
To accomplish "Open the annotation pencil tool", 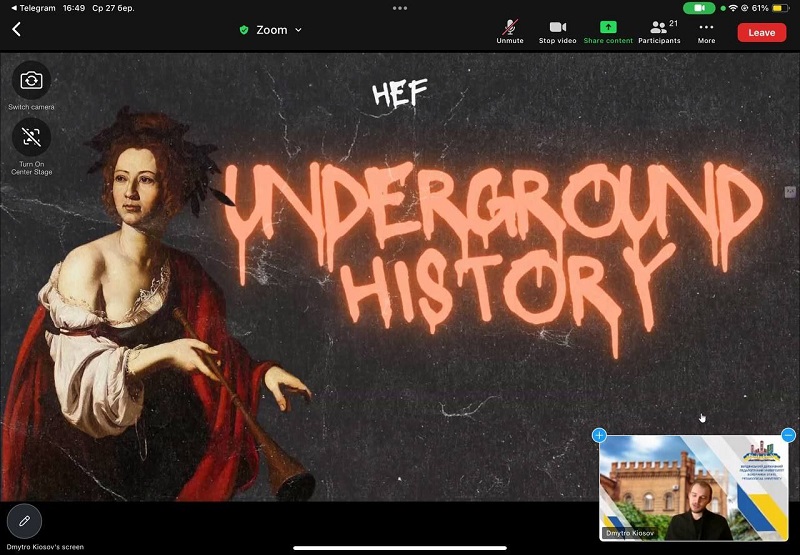I will pos(24,521).
